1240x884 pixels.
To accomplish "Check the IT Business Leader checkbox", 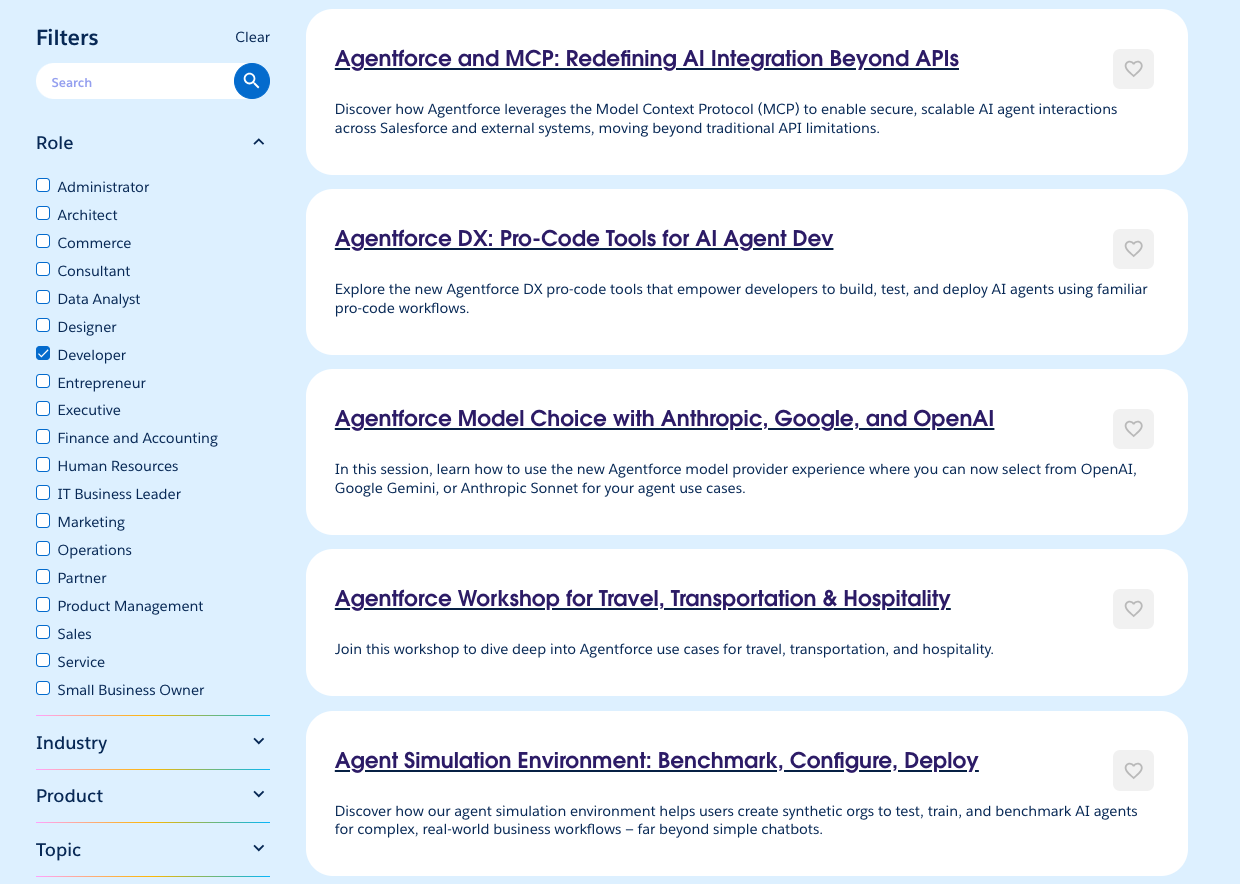I will pyautogui.click(x=43, y=492).
